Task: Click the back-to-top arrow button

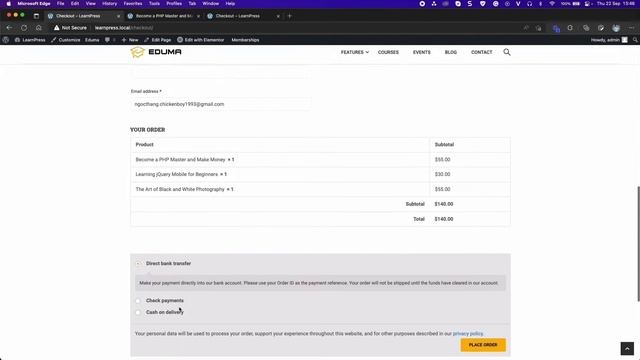Action: point(627,349)
